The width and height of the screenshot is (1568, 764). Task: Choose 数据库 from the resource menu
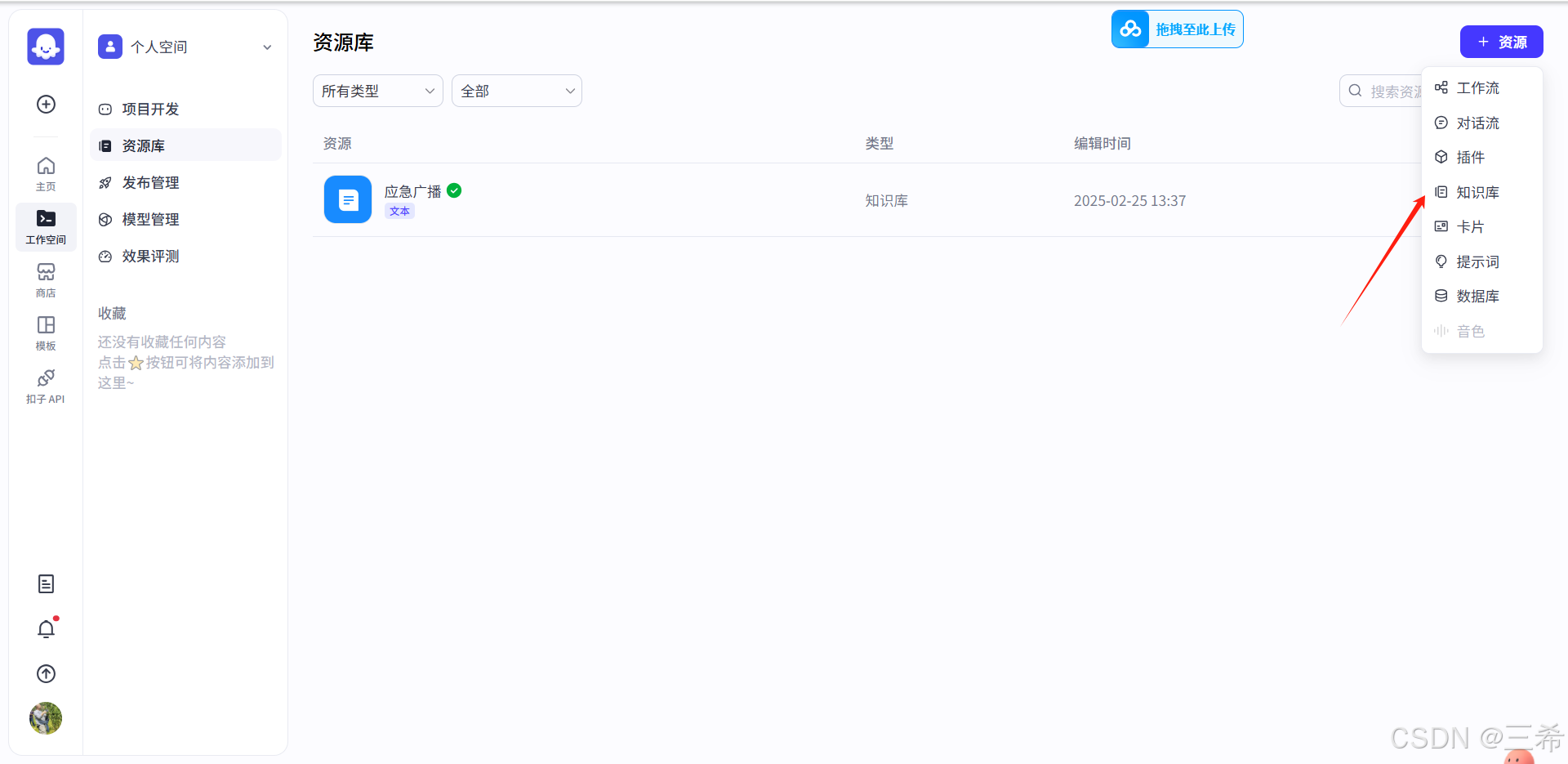1481,296
